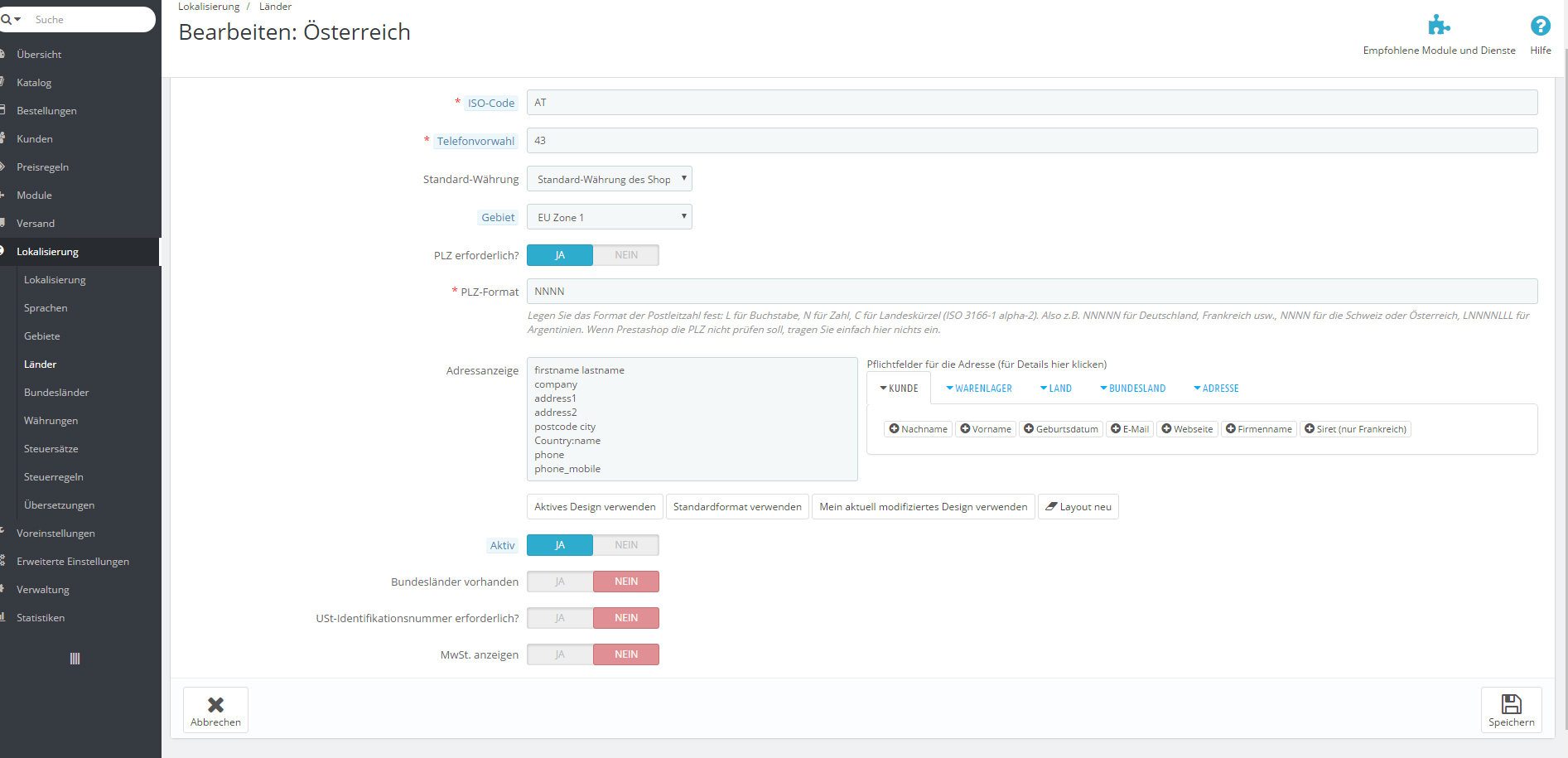Screen dimensions: 1568x758
Task: Open the Gebiet dropdown
Action: click(610, 217)
